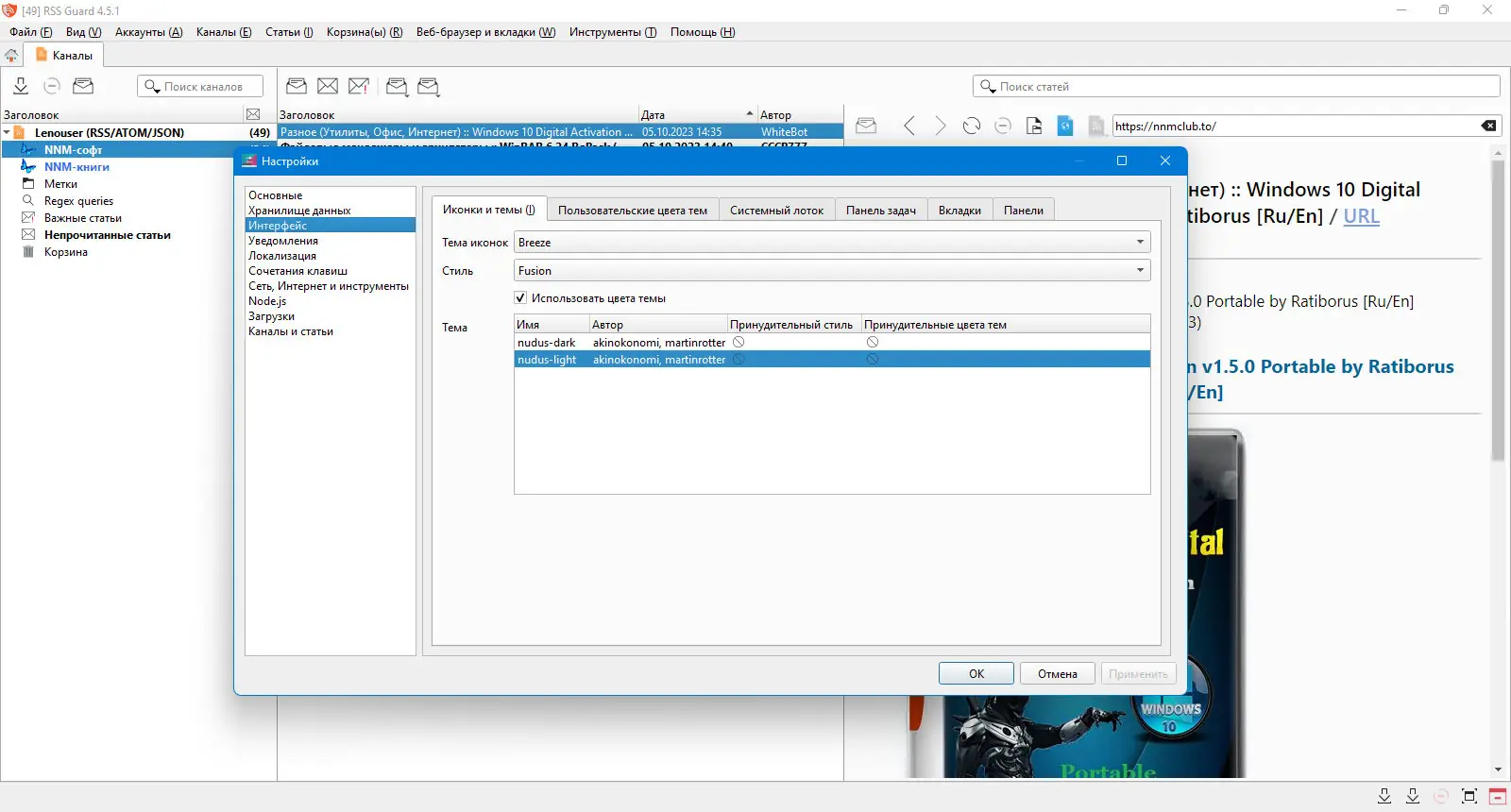The image size is (1511, 812).
Task: Click the fullscreen icon in status bar
Action: 1469,796
